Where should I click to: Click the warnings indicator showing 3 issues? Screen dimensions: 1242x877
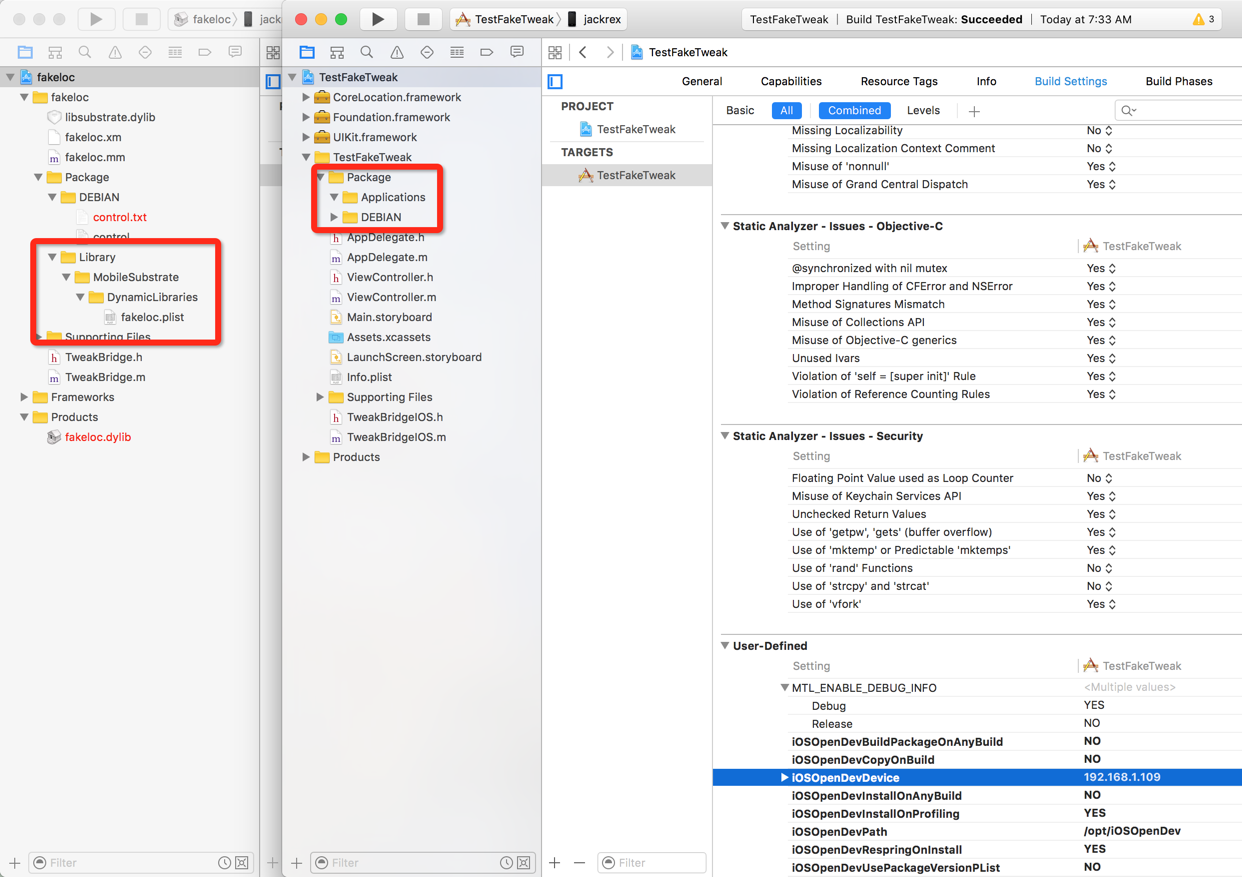(1205, 19)
